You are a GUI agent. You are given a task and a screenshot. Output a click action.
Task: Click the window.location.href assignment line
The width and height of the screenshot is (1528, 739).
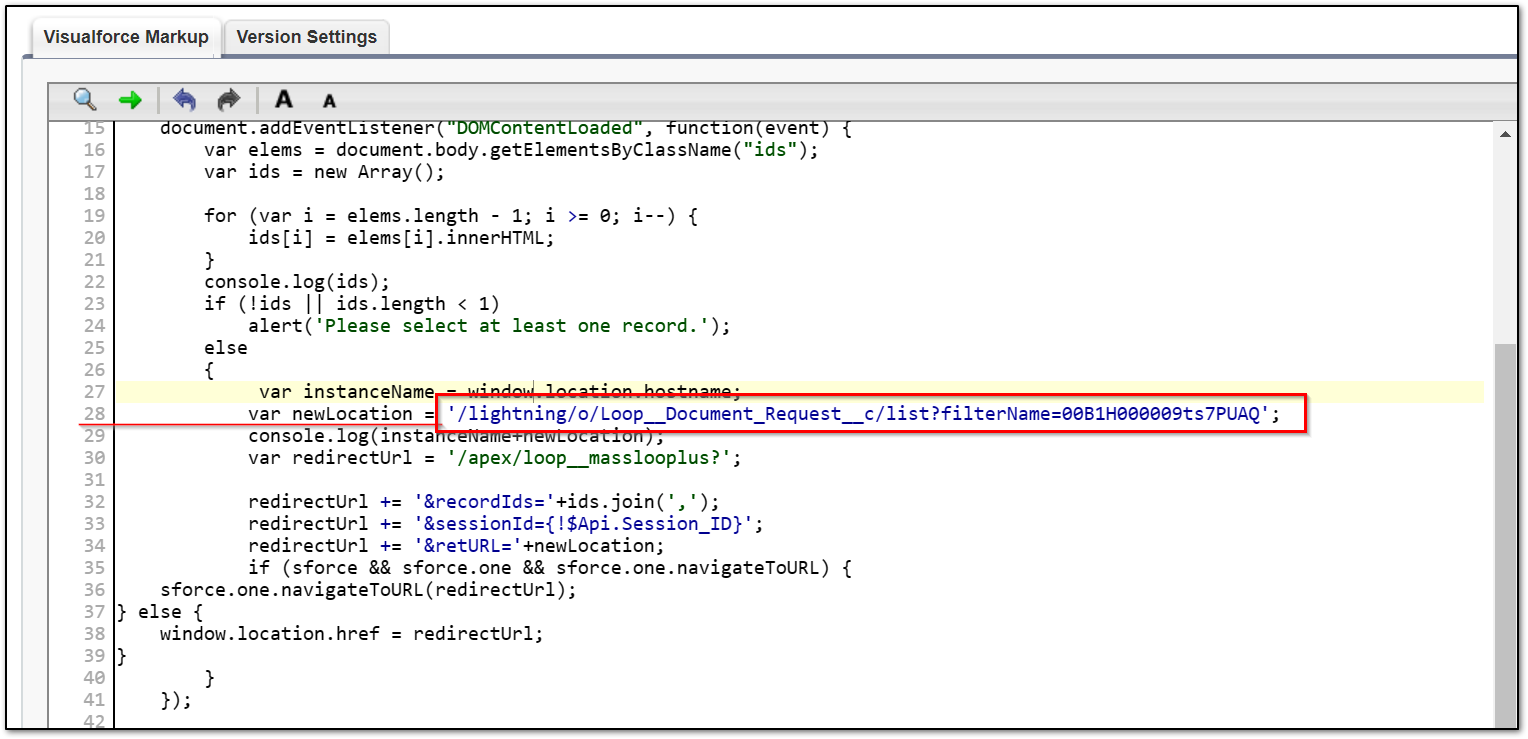tap(351, 634)
